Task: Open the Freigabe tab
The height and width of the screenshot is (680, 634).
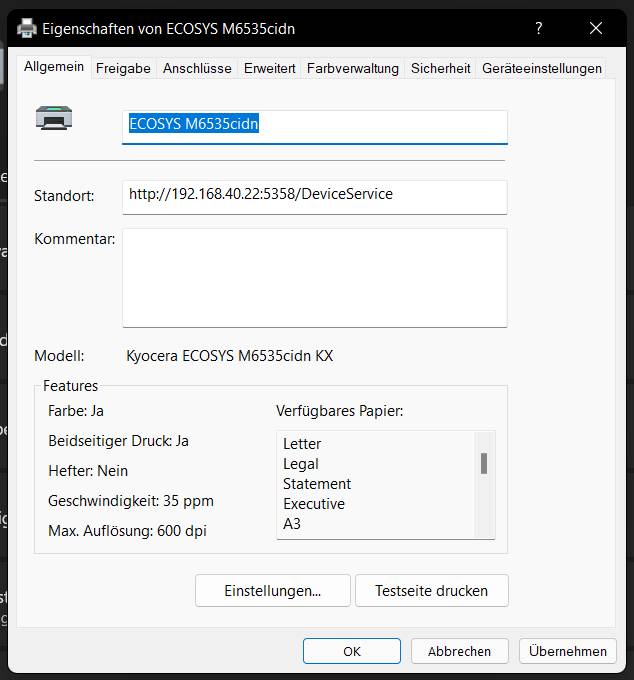Action: (123, 69)
